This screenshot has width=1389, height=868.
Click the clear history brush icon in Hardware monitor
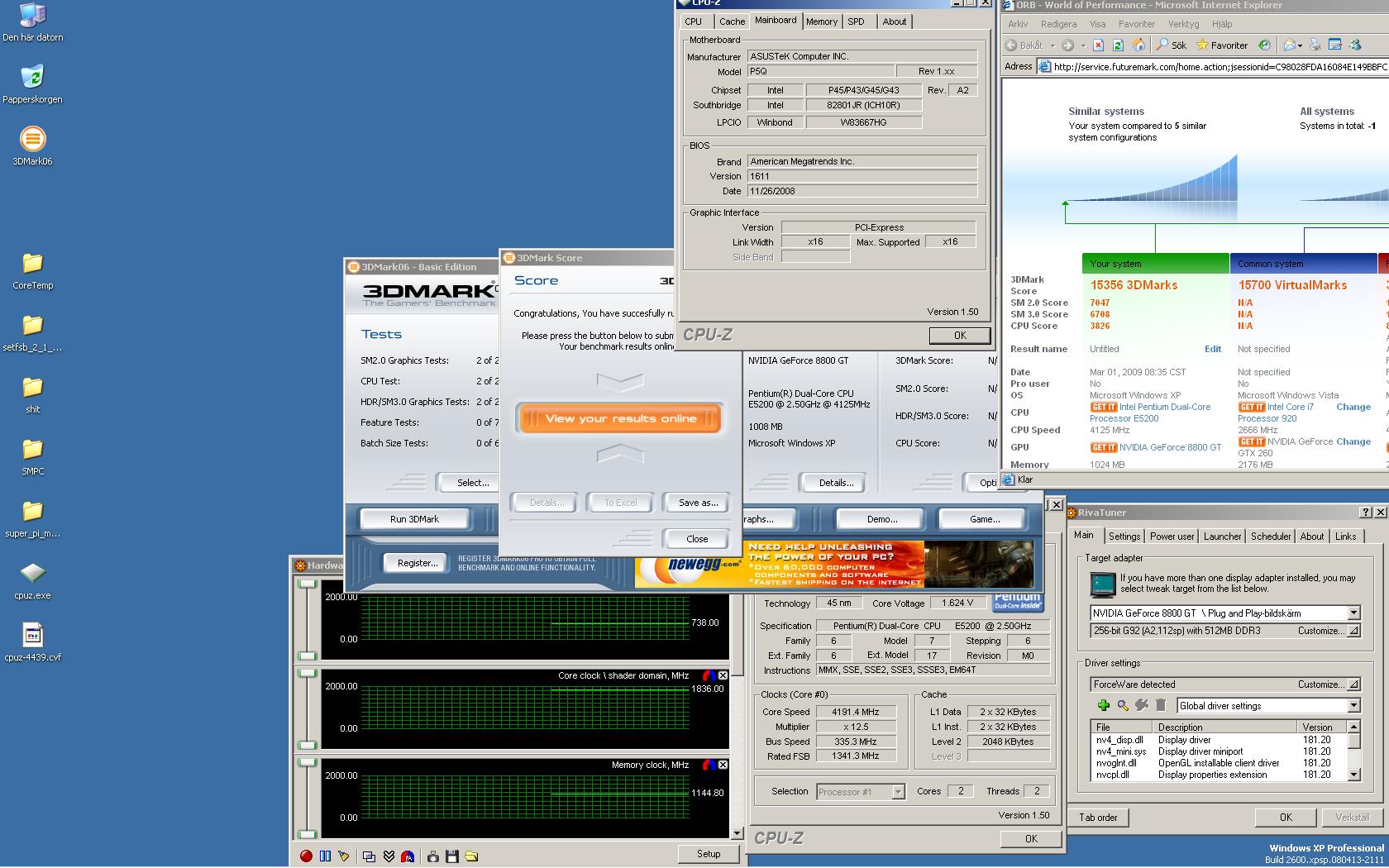tap(344, 856)
